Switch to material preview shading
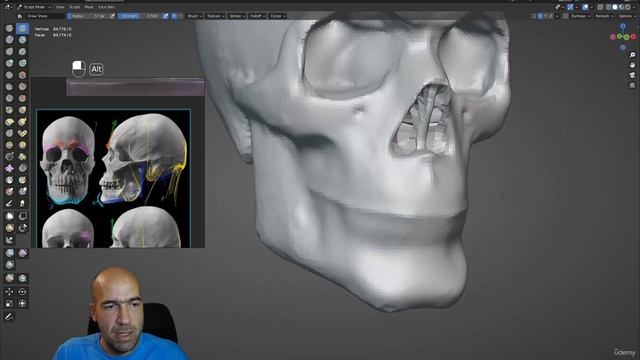Viewport: 640px width, 360px height. (621, 7)
